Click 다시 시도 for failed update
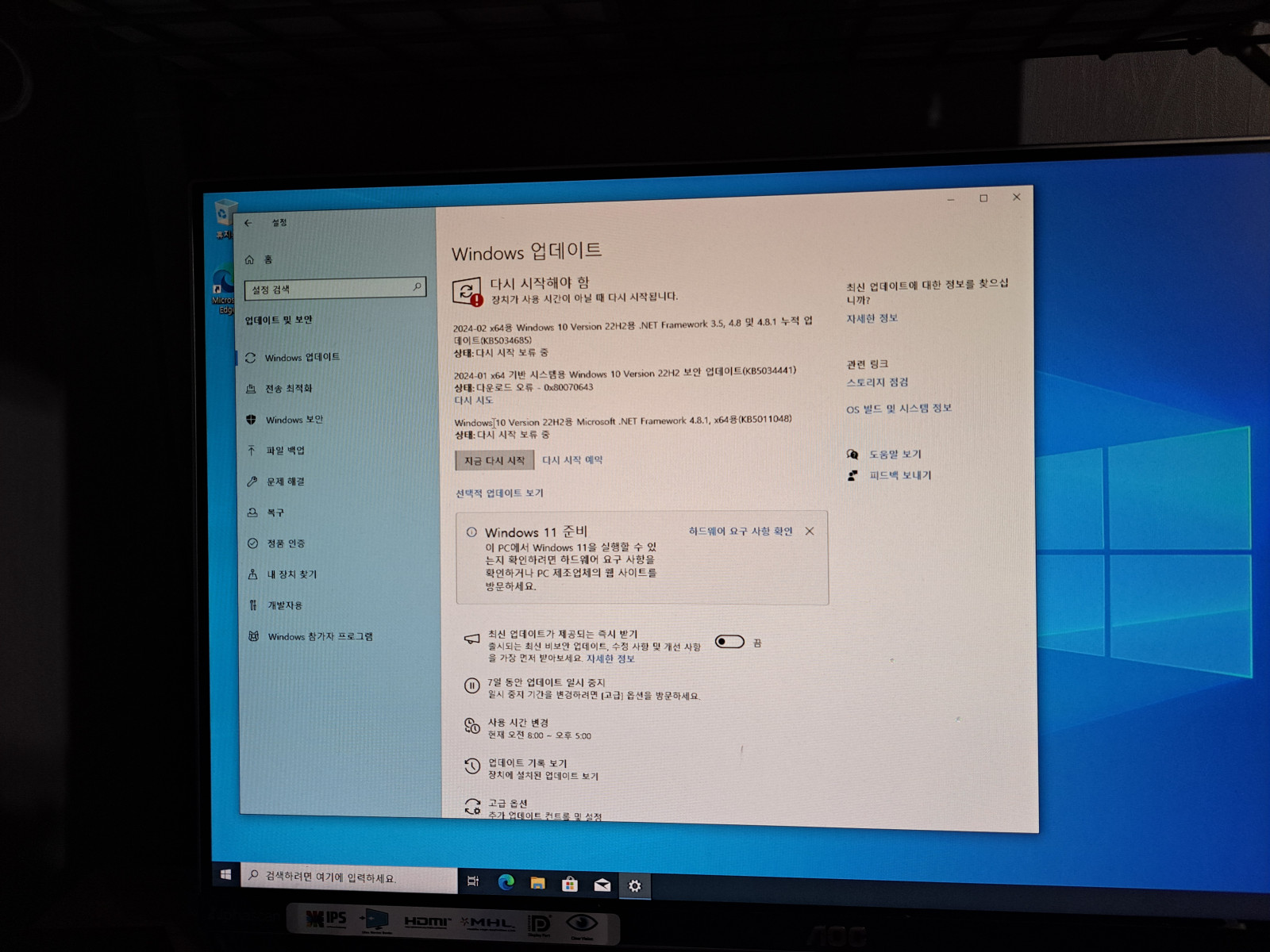The image size is (1270, 952). tap(474, 401)
